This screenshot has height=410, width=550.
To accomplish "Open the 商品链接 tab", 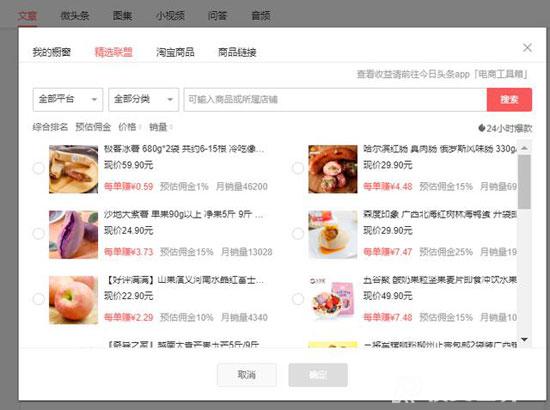I will (237, 52).
